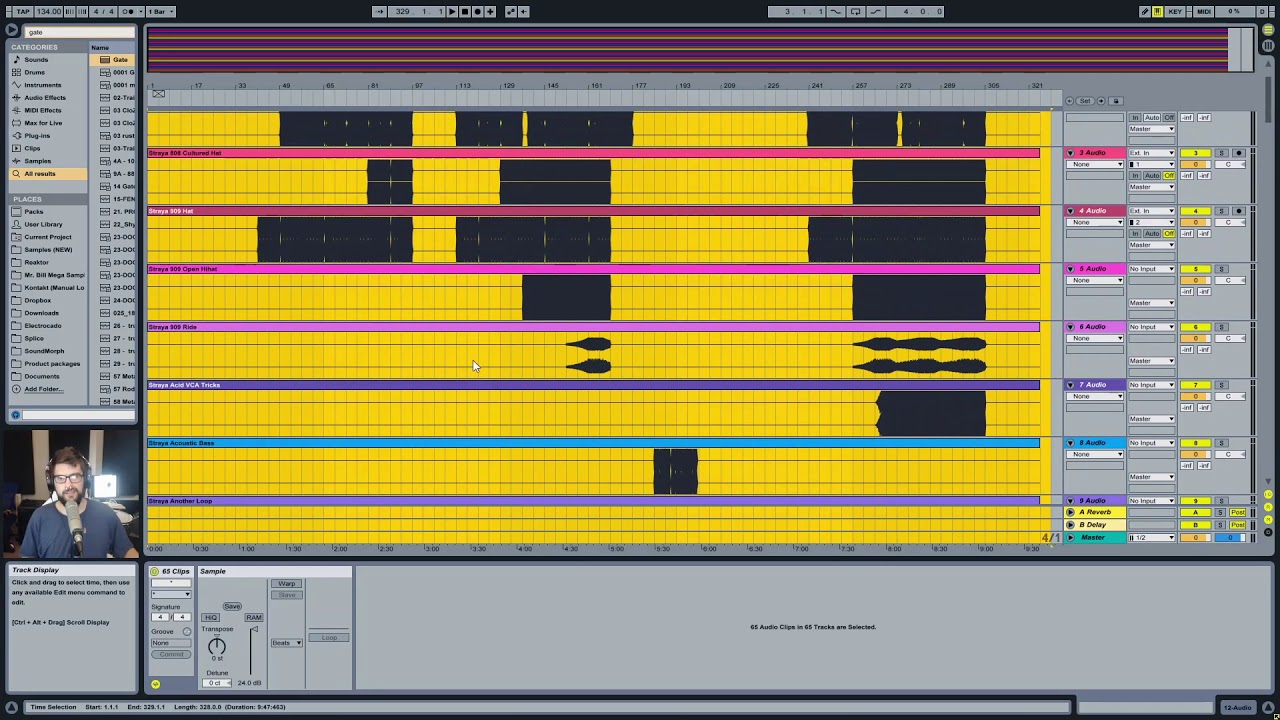
Task: Toggle Follow playback arrow button
Action: coord(379,11)
